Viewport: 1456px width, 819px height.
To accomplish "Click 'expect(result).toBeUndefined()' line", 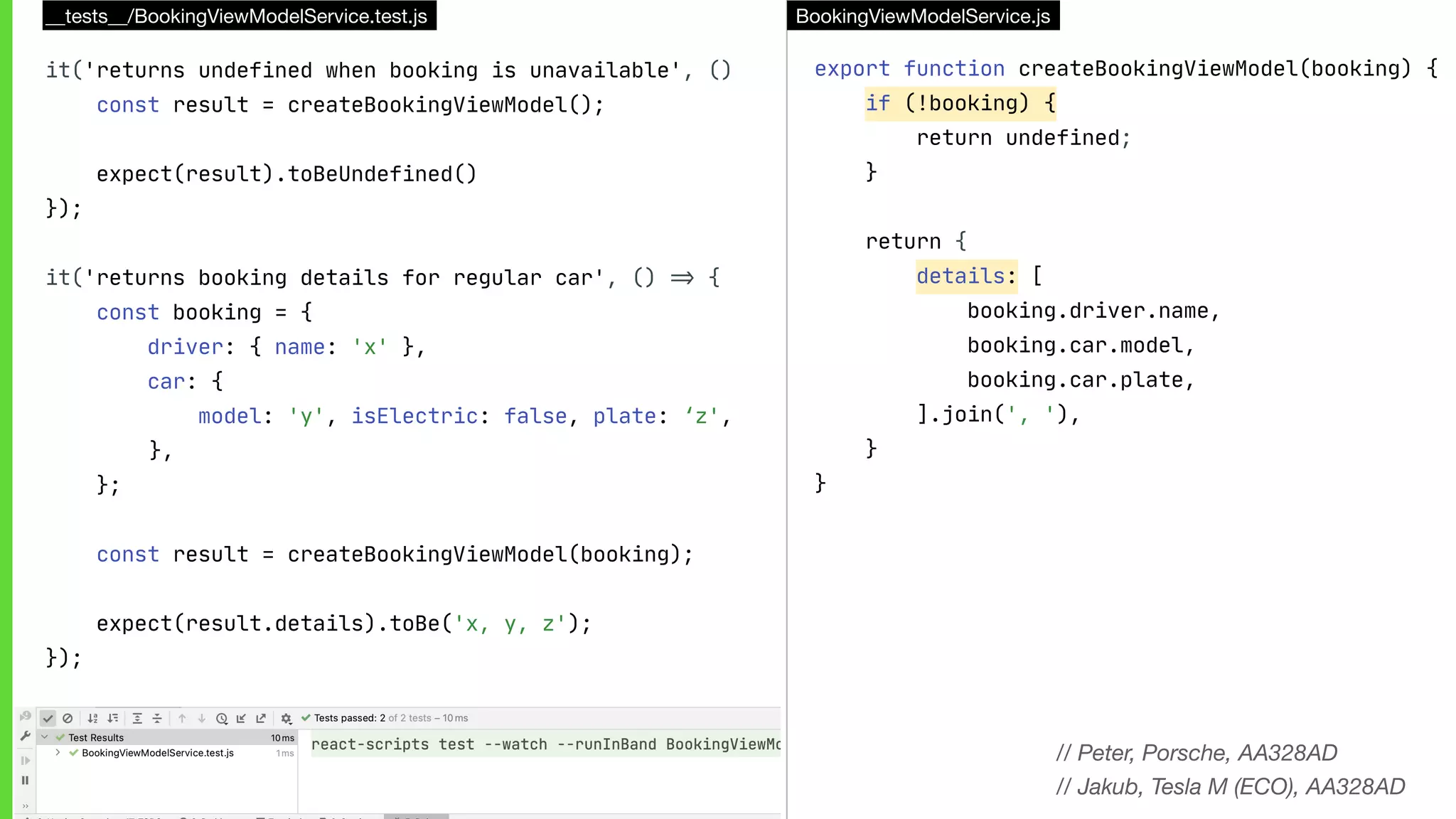I will (287, 174).
